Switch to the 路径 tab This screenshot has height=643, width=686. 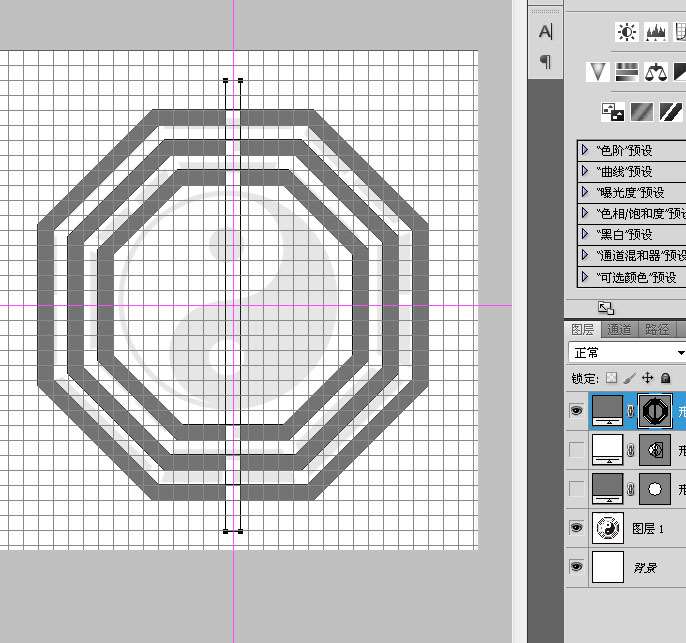[657, 329]
